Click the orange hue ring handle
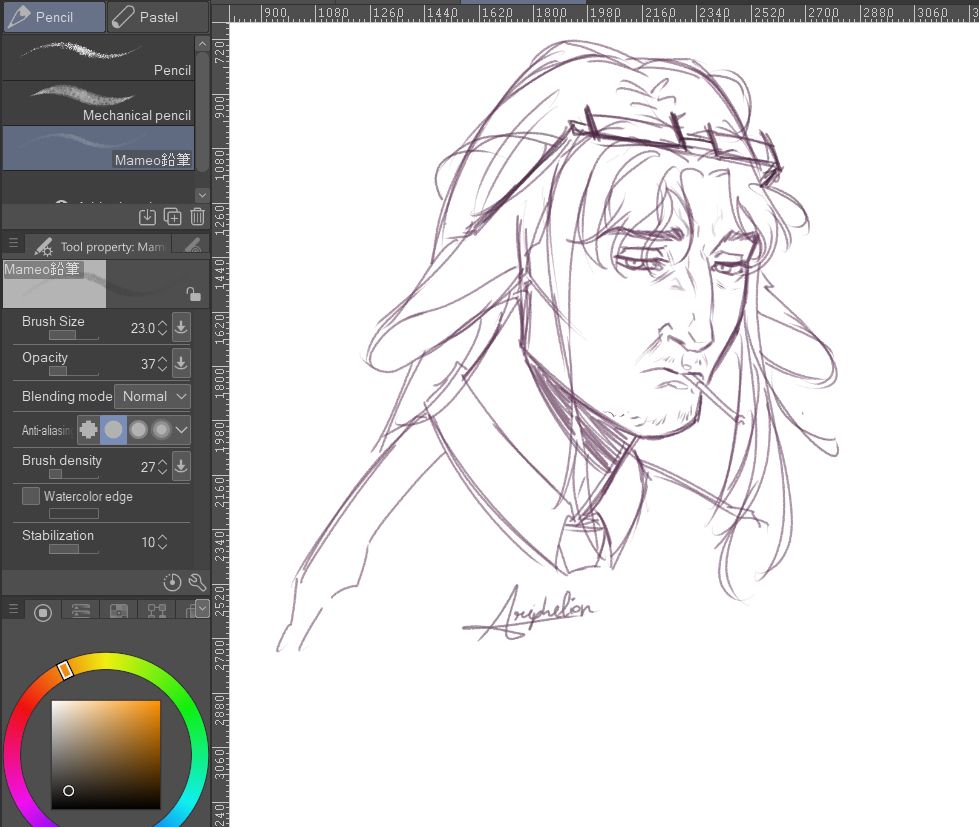 pos(65,670)
